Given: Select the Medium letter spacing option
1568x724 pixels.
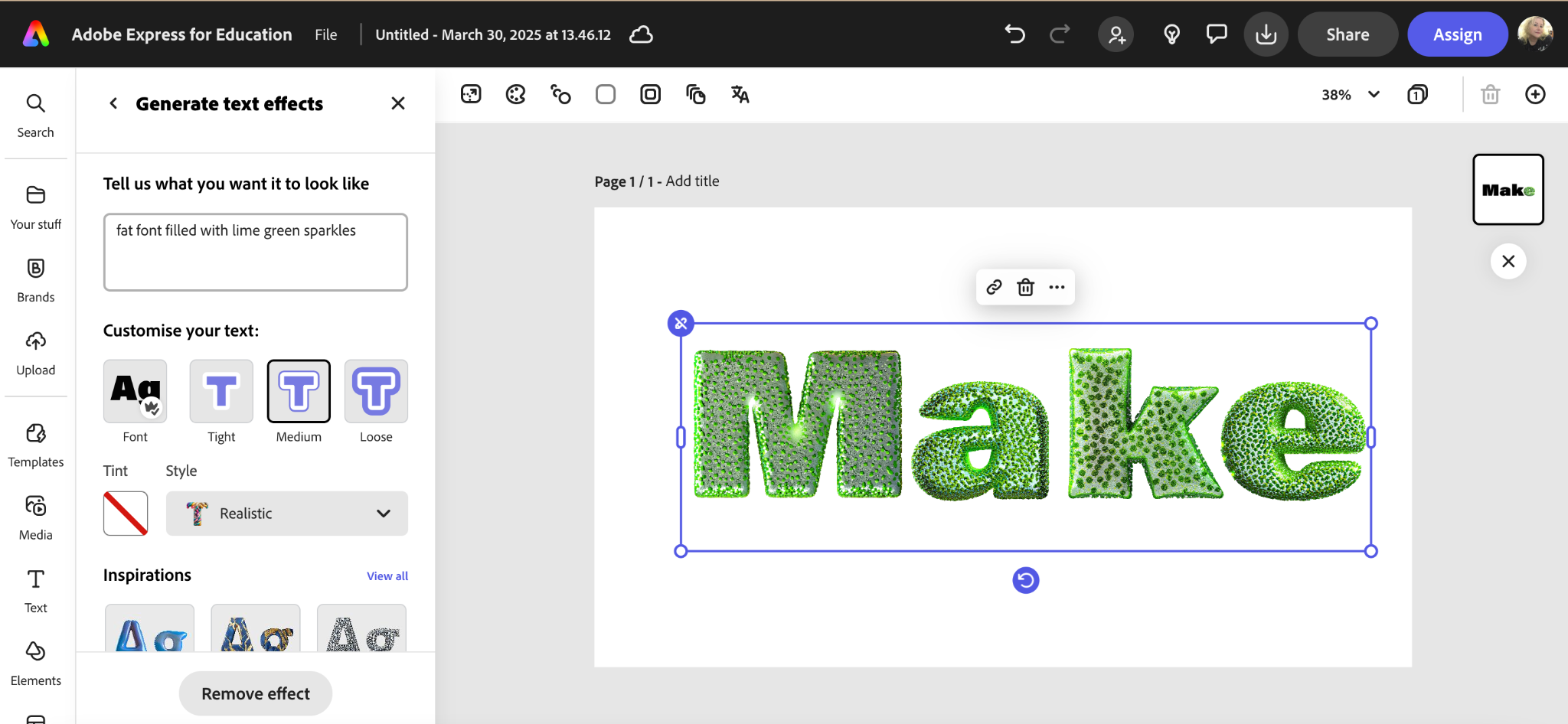Looking at the screenshot, I should pyautogui.click(x=299, y=392).
